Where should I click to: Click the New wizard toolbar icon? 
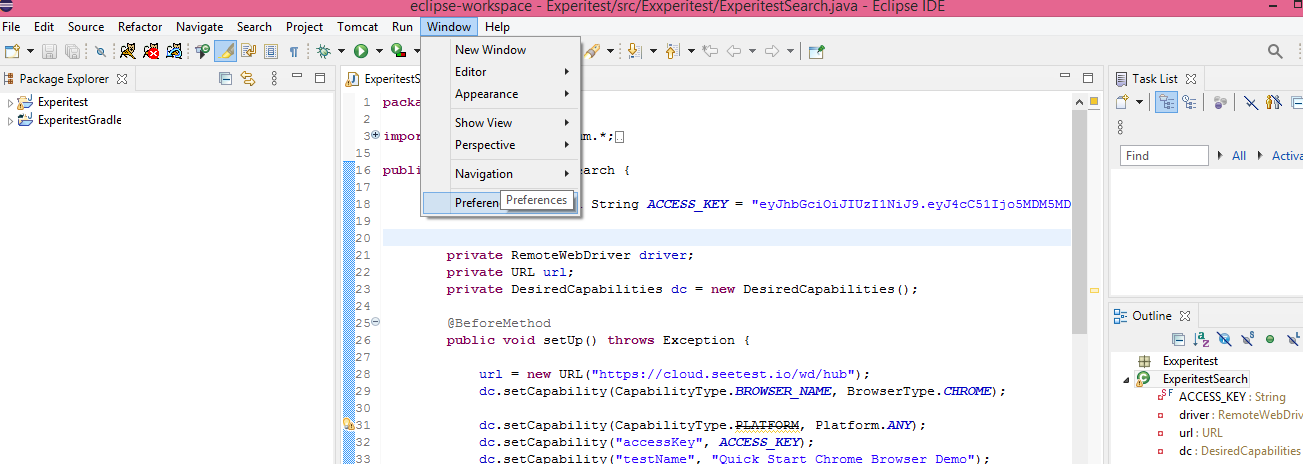pyautogui.click(x=12, y=51)
